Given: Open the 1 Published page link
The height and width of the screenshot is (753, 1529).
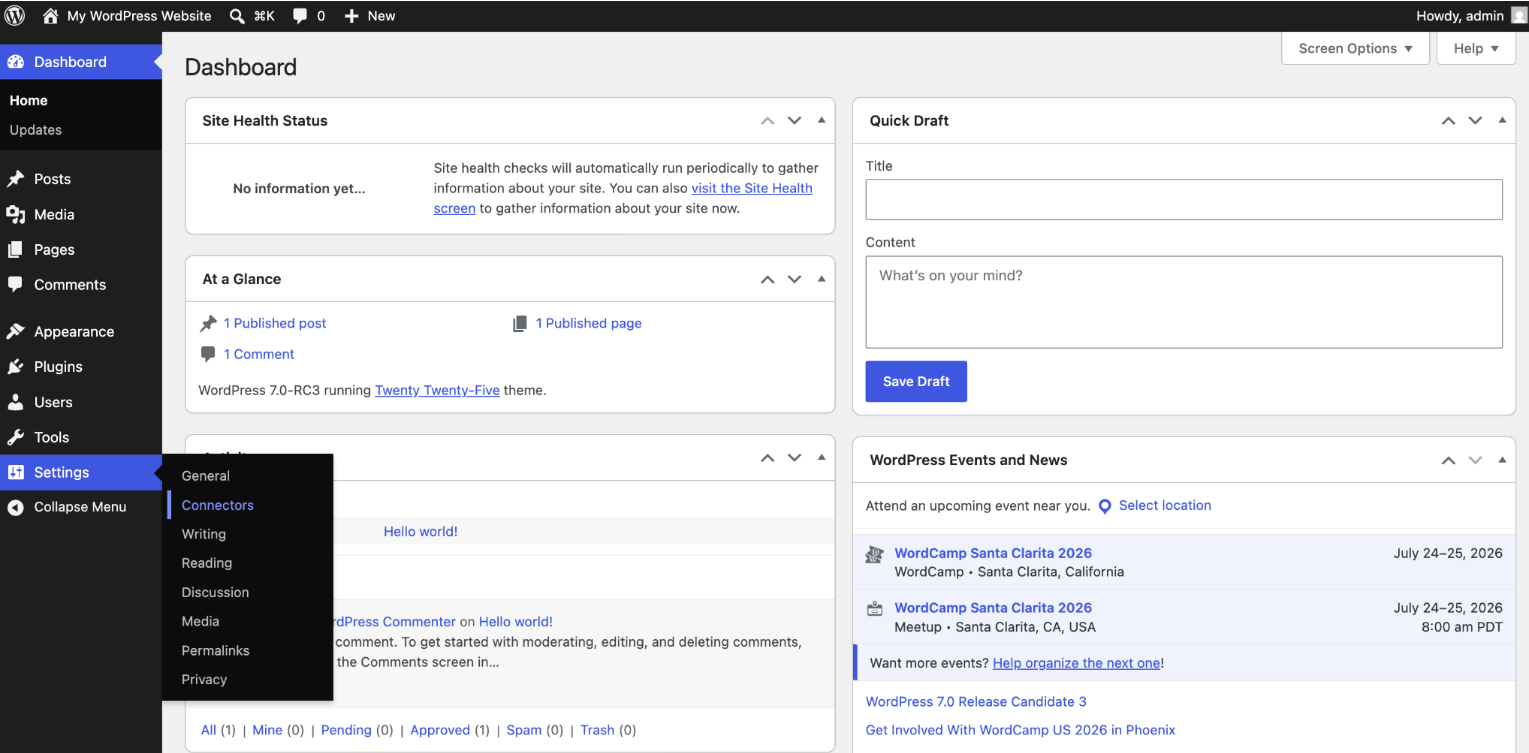Looking at the screenshot, I should pos(589,323).
